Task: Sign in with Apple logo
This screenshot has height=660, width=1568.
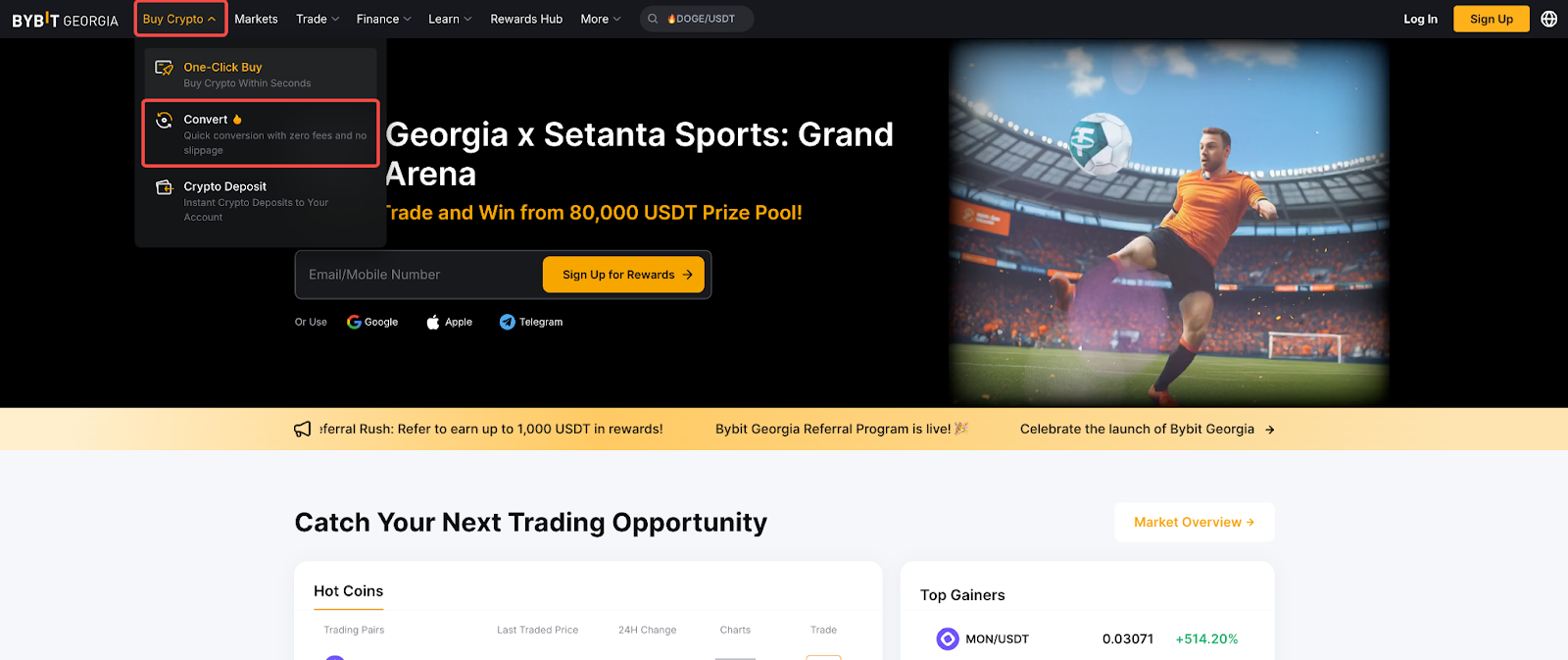Action: click(433, 322)
